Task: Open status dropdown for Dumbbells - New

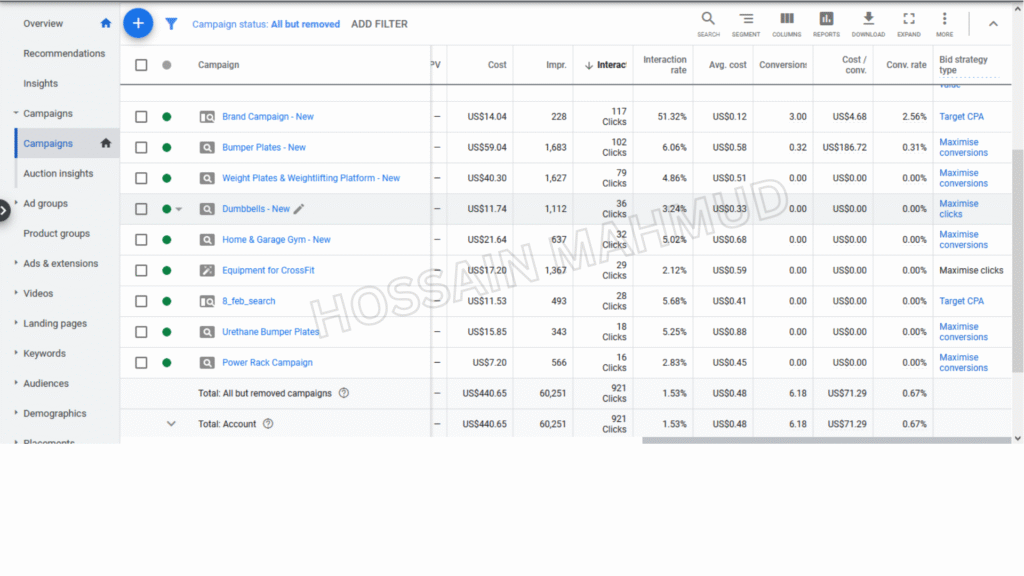Action: 179,210
